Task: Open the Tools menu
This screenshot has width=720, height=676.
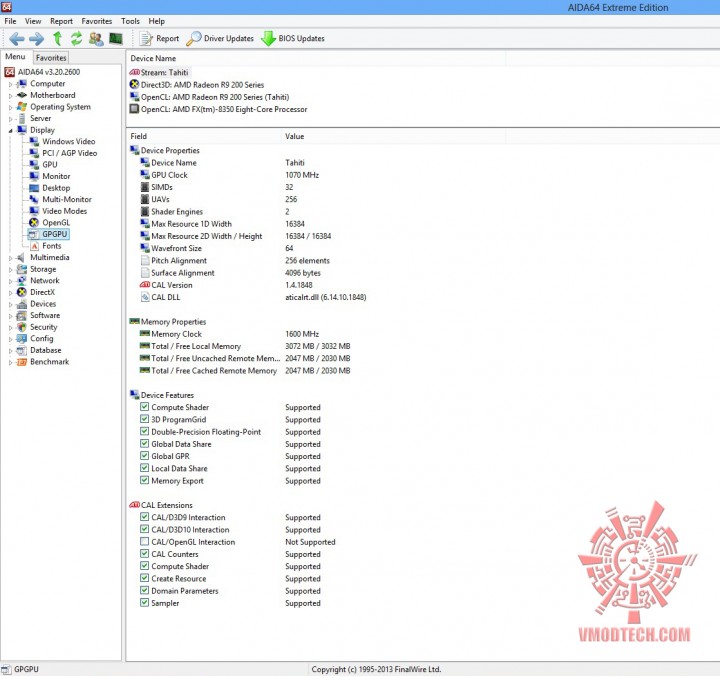Action: 130,21
